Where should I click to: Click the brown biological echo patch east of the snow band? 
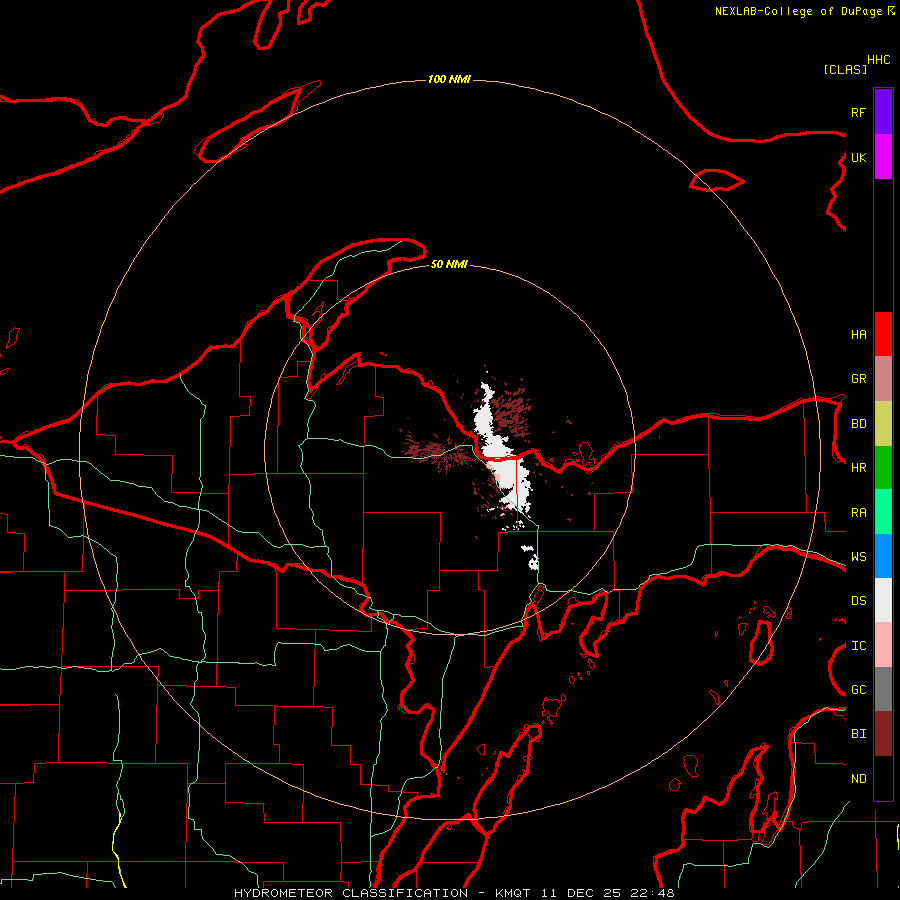tap(510, 410)
